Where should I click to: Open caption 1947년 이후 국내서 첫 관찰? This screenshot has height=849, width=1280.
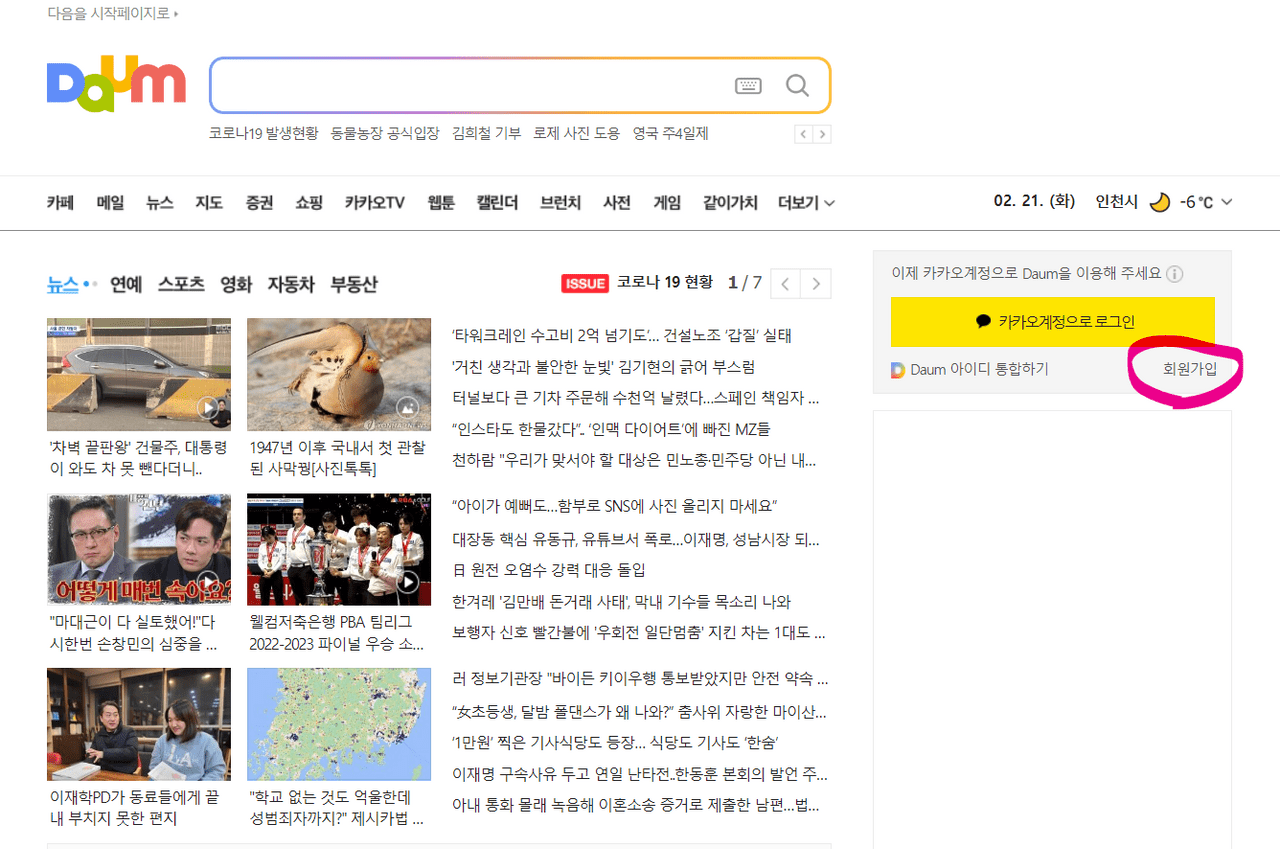click(x=338, y=459)
